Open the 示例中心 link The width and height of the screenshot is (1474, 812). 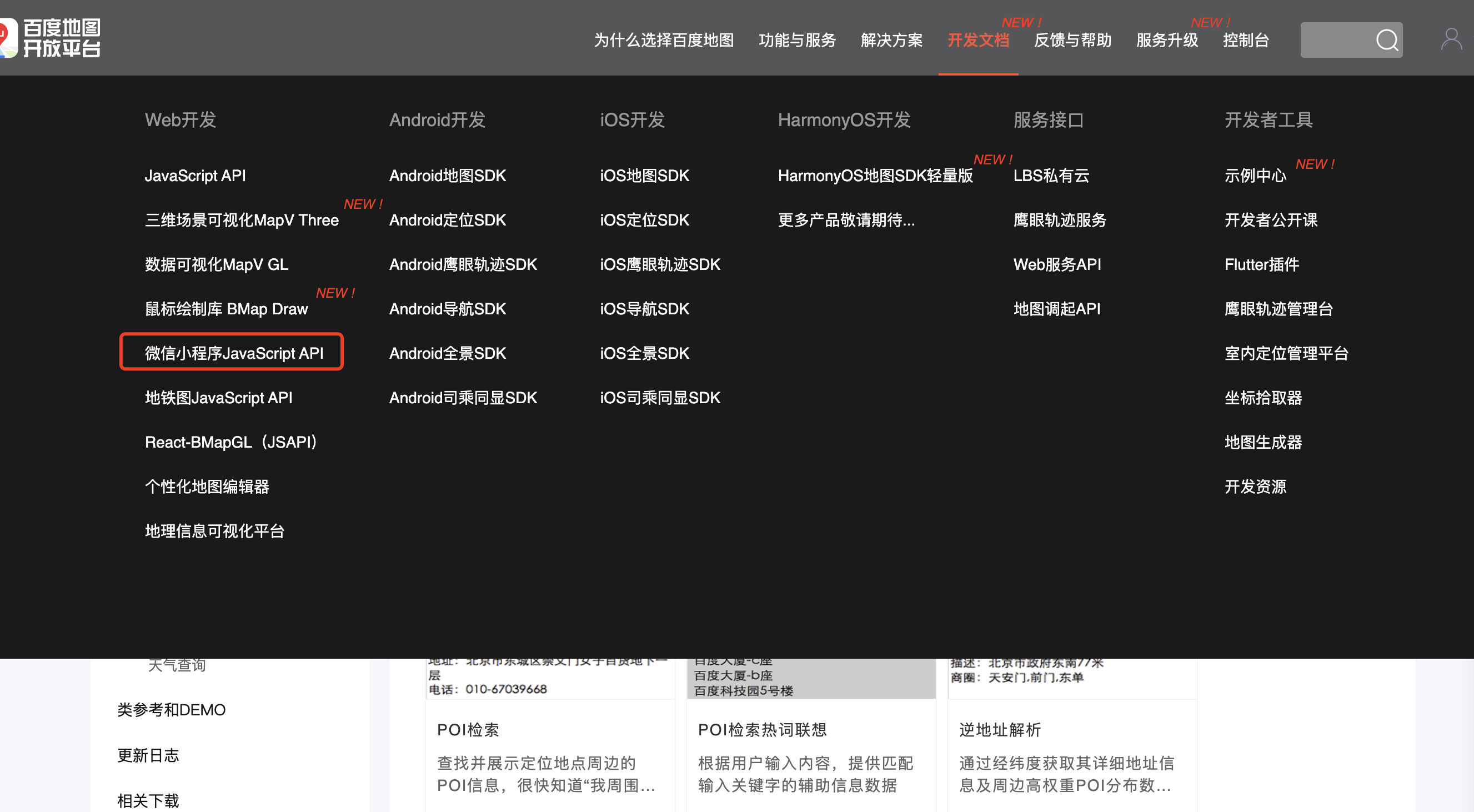(x=1255, y=176)
